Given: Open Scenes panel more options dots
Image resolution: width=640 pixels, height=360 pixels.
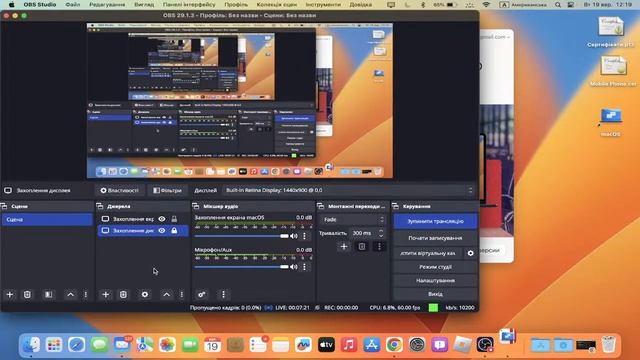Looking at the screenshot, I should [86, 294].
